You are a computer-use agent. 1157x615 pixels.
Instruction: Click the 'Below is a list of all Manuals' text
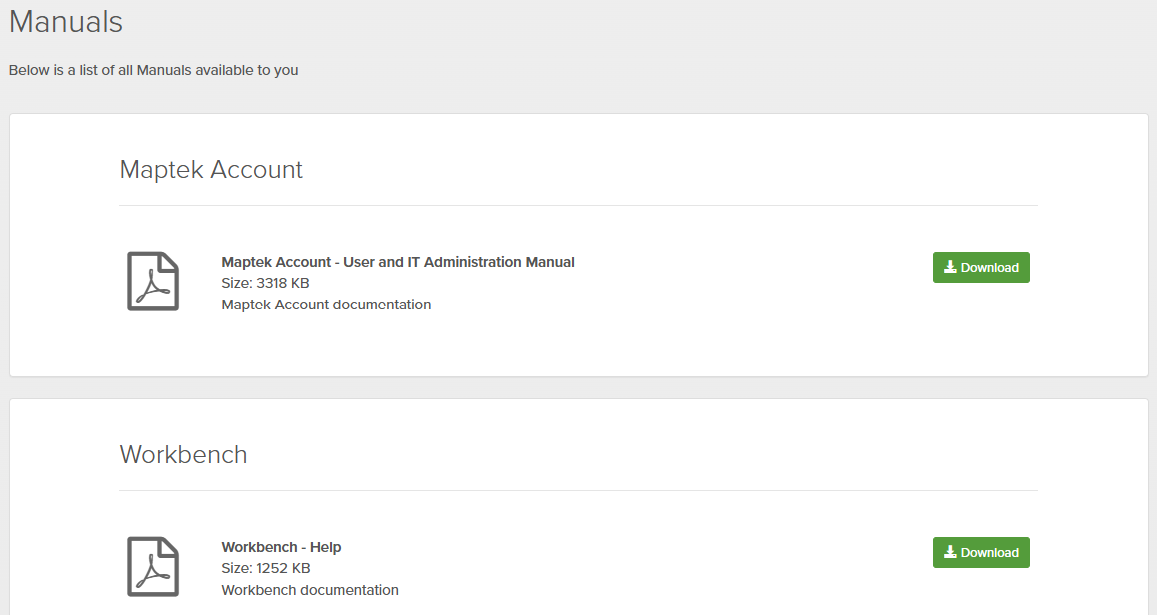point(153,70)
